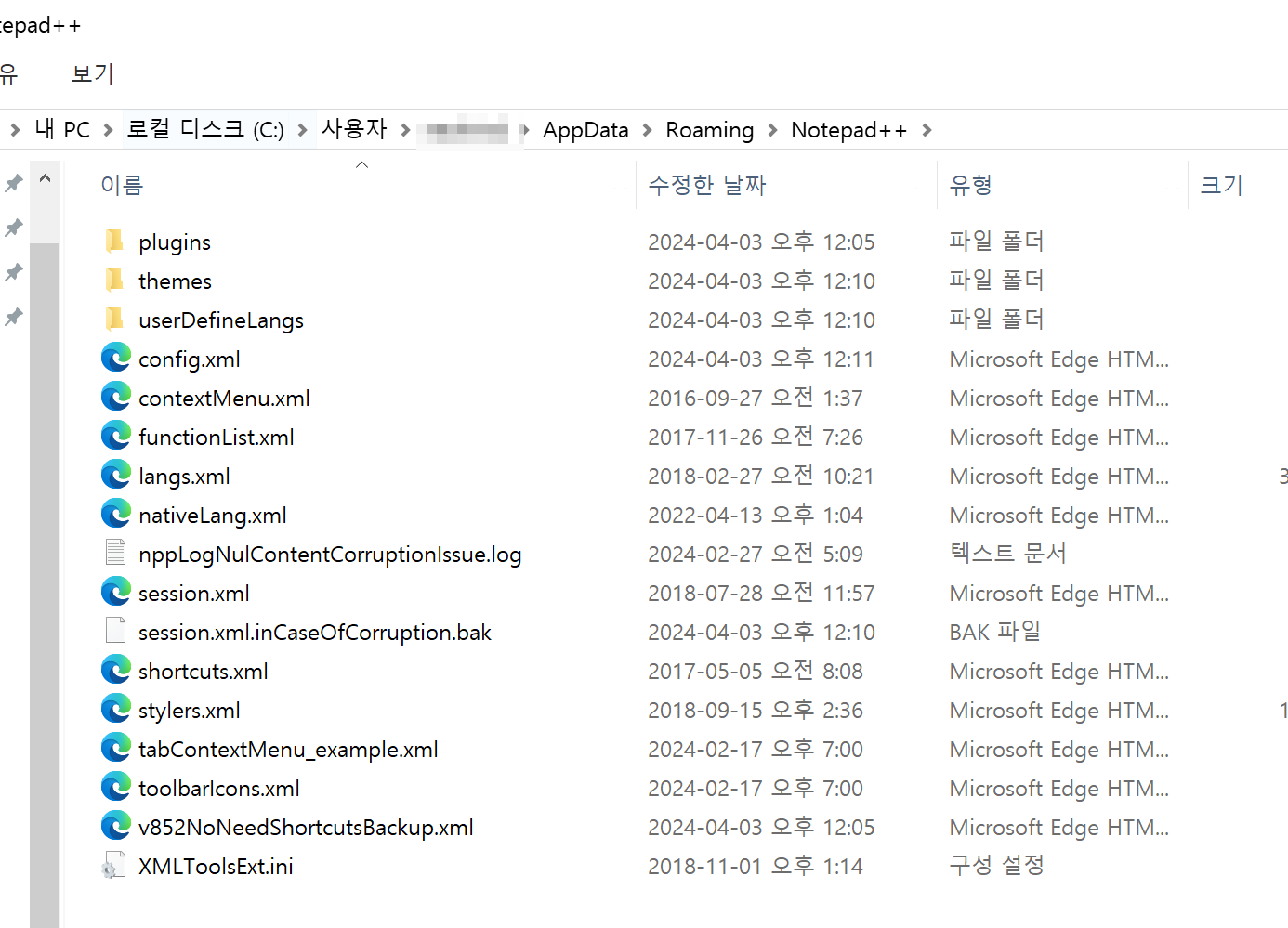
Task: Click the Edge icon beside toolbarIcons.xml
Action: 116,787
